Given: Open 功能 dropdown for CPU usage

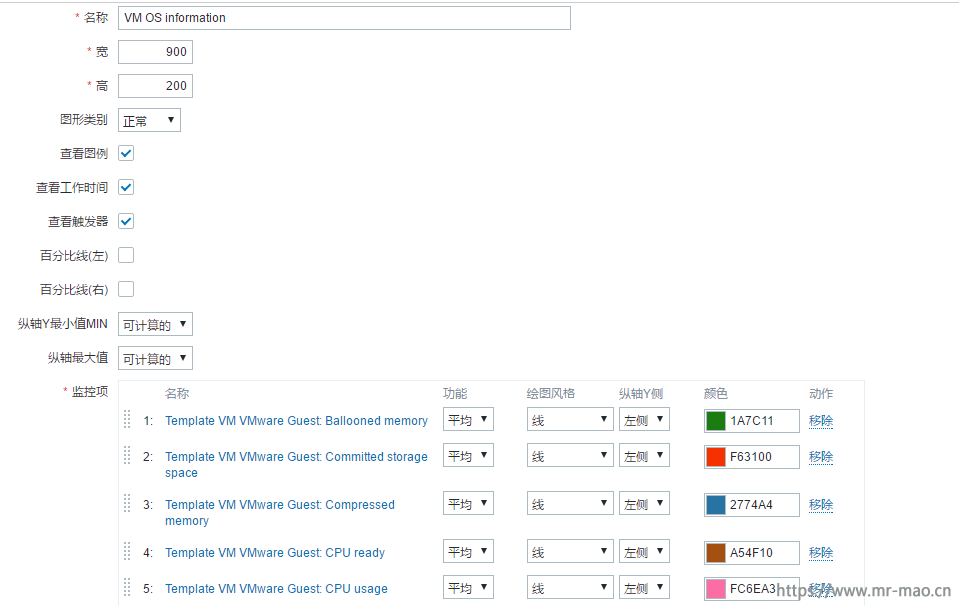Looking at the screenshot, I should click(468, 588).
